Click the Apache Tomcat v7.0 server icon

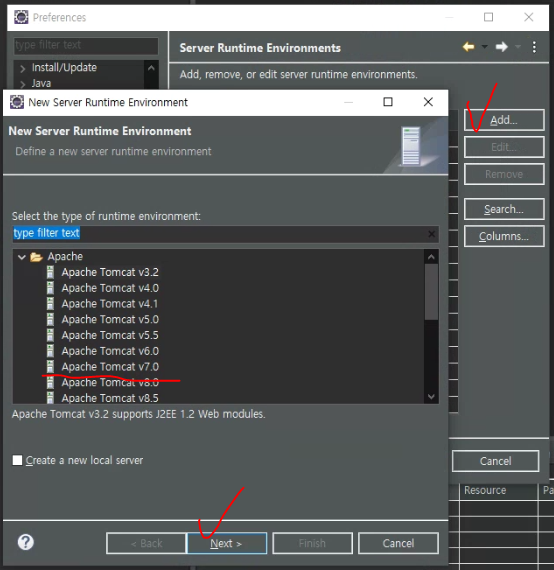click(50, 366)
